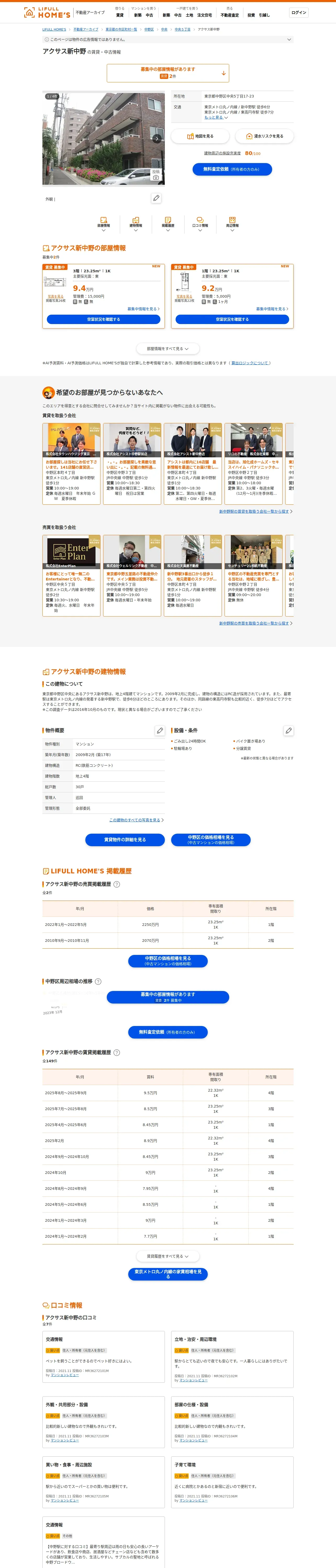Screen dimensions: 336x1568
Task: Click help icon beside 中野区周辺相場の推移
Action: 98,982
